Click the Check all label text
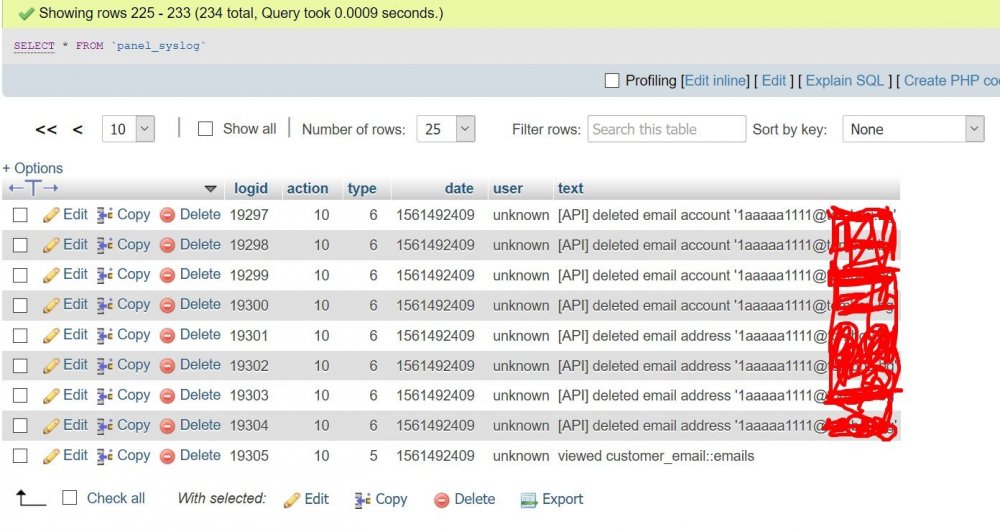1000x532 pixels. coord(116,498)
